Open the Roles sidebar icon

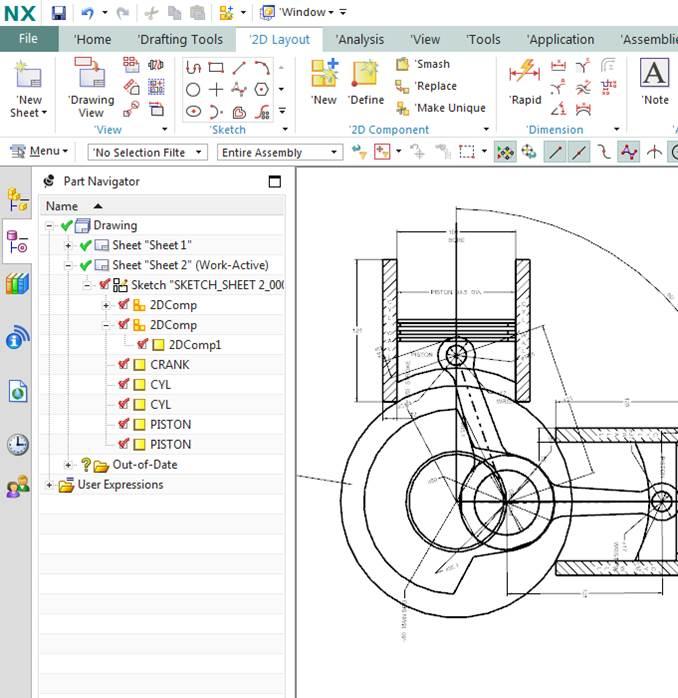[17, 487]
